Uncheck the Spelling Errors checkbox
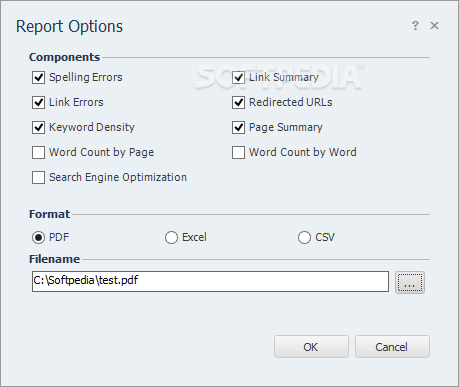This screenshot has width=459, height=387. [x=38, y=77]
